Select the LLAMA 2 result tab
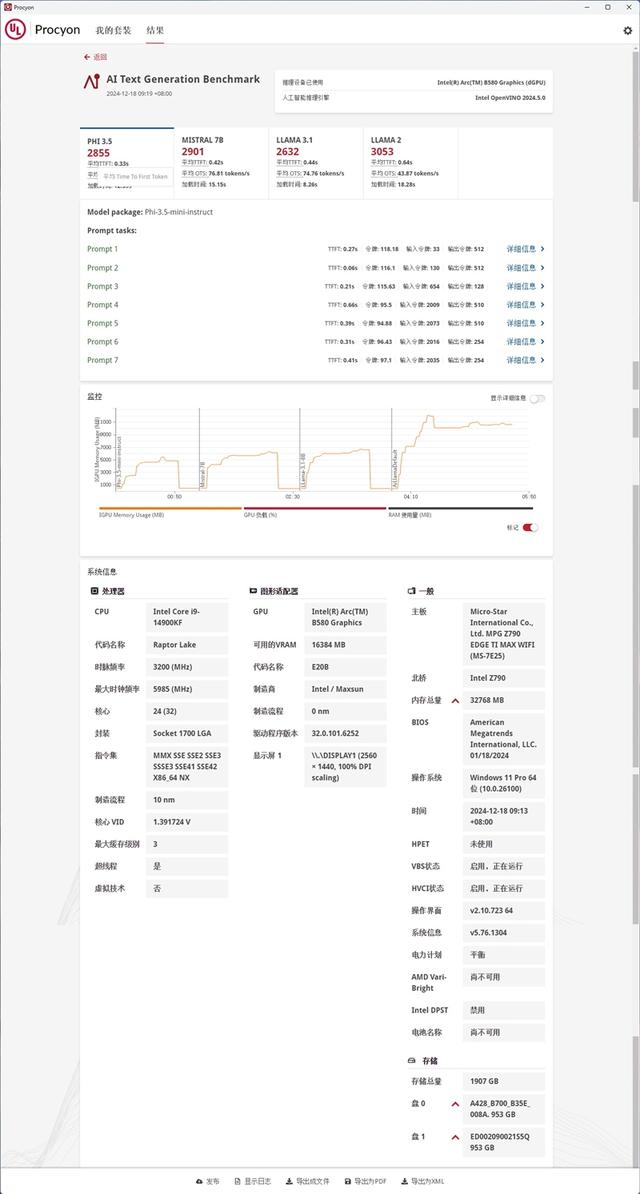640x1194 pixels. click(410, 163)
